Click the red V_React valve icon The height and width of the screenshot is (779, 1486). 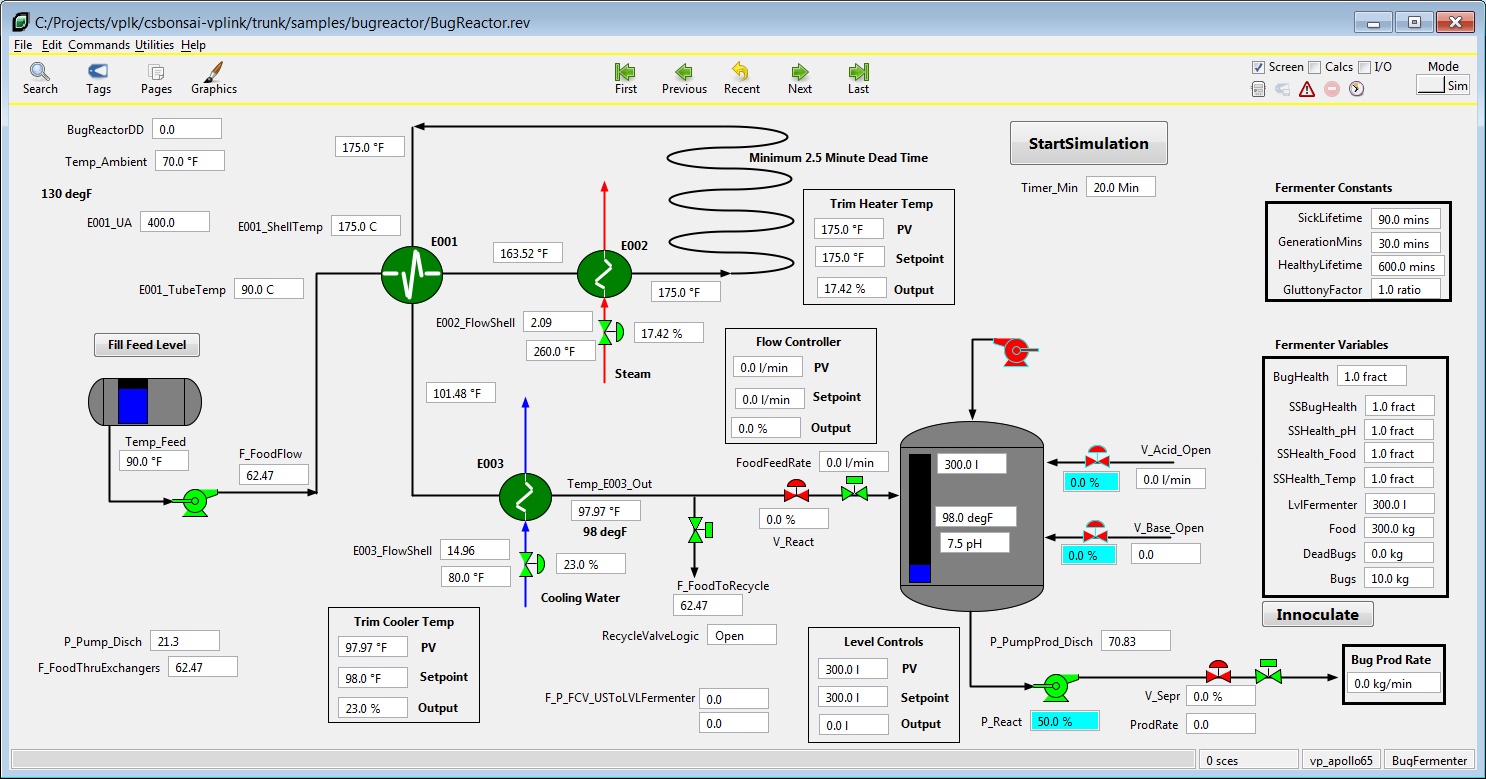[797, 491]
